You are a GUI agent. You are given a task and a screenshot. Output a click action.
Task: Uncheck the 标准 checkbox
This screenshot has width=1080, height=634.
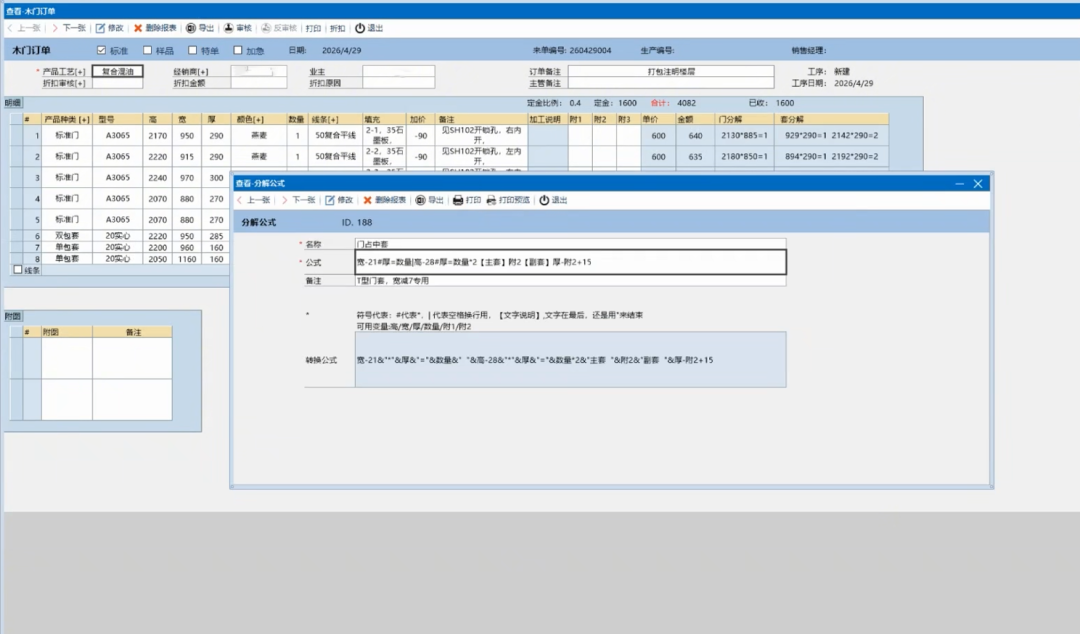click(x=101, y=50)
